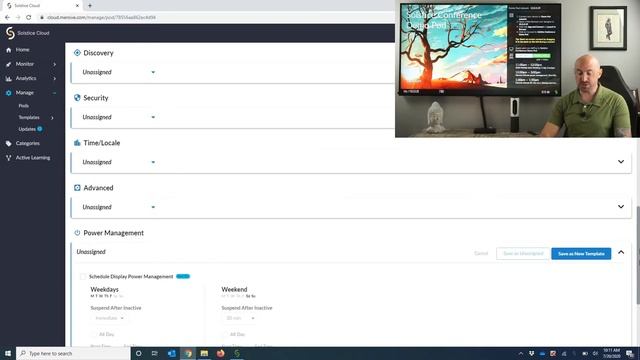640x360 pixels.
Task: Open Outlook from the taskbar
Action: pos(171,353)
